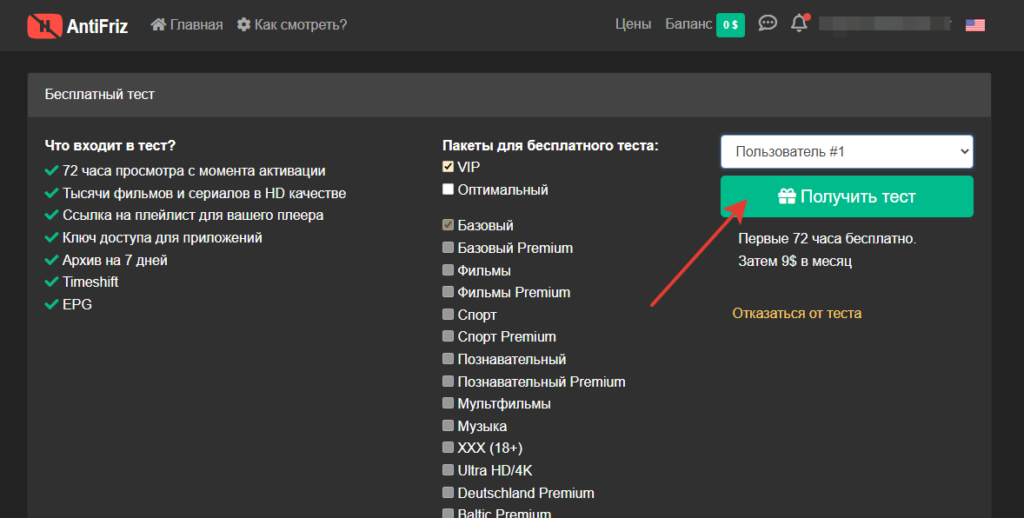Click the home icon beside Главная
This screenshot has height=518, width=1024.
point(158,24)
